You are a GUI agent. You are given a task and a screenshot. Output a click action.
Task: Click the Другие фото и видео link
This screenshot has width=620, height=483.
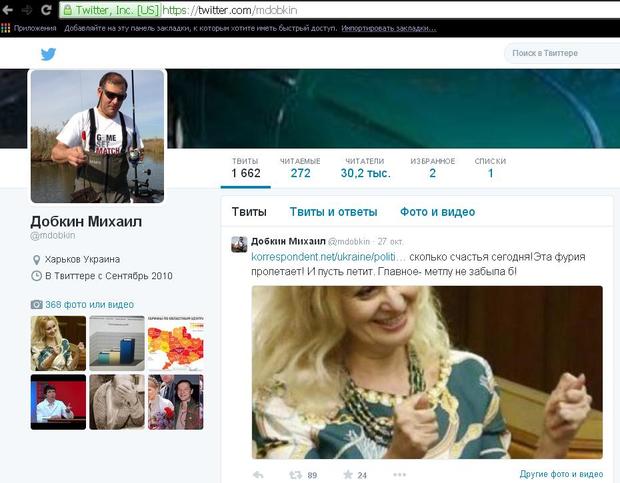561,474
